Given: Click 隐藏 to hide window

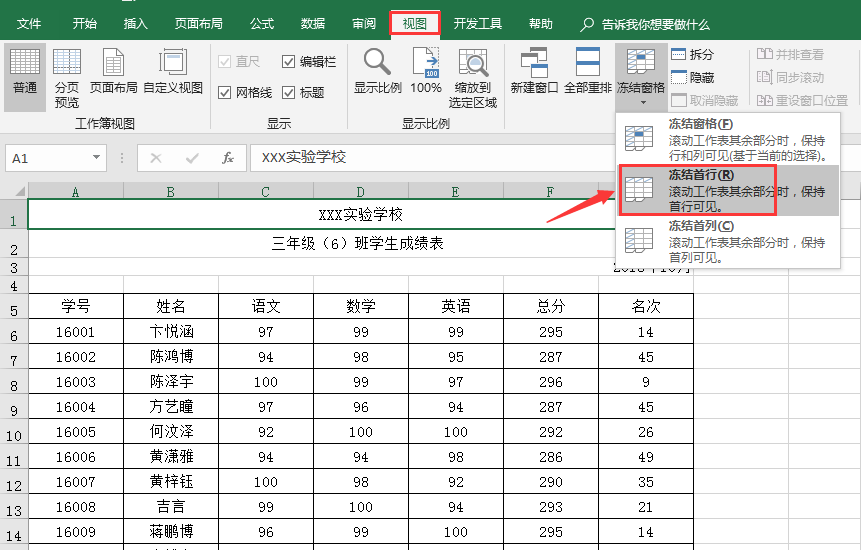Looking at the screenshot, I should coord(693,77).
